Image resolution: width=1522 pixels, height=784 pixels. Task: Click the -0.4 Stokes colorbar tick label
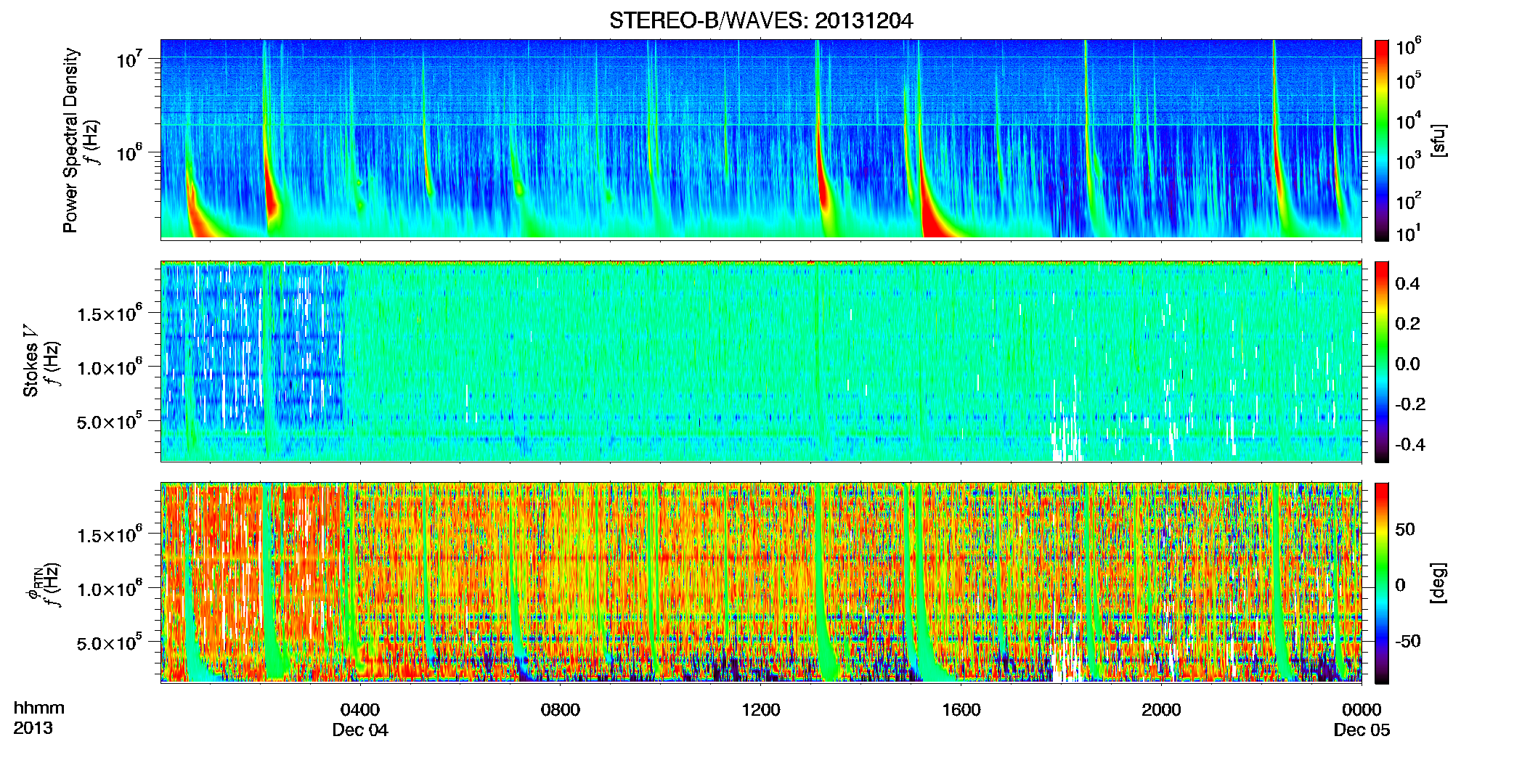[1410, 444]
